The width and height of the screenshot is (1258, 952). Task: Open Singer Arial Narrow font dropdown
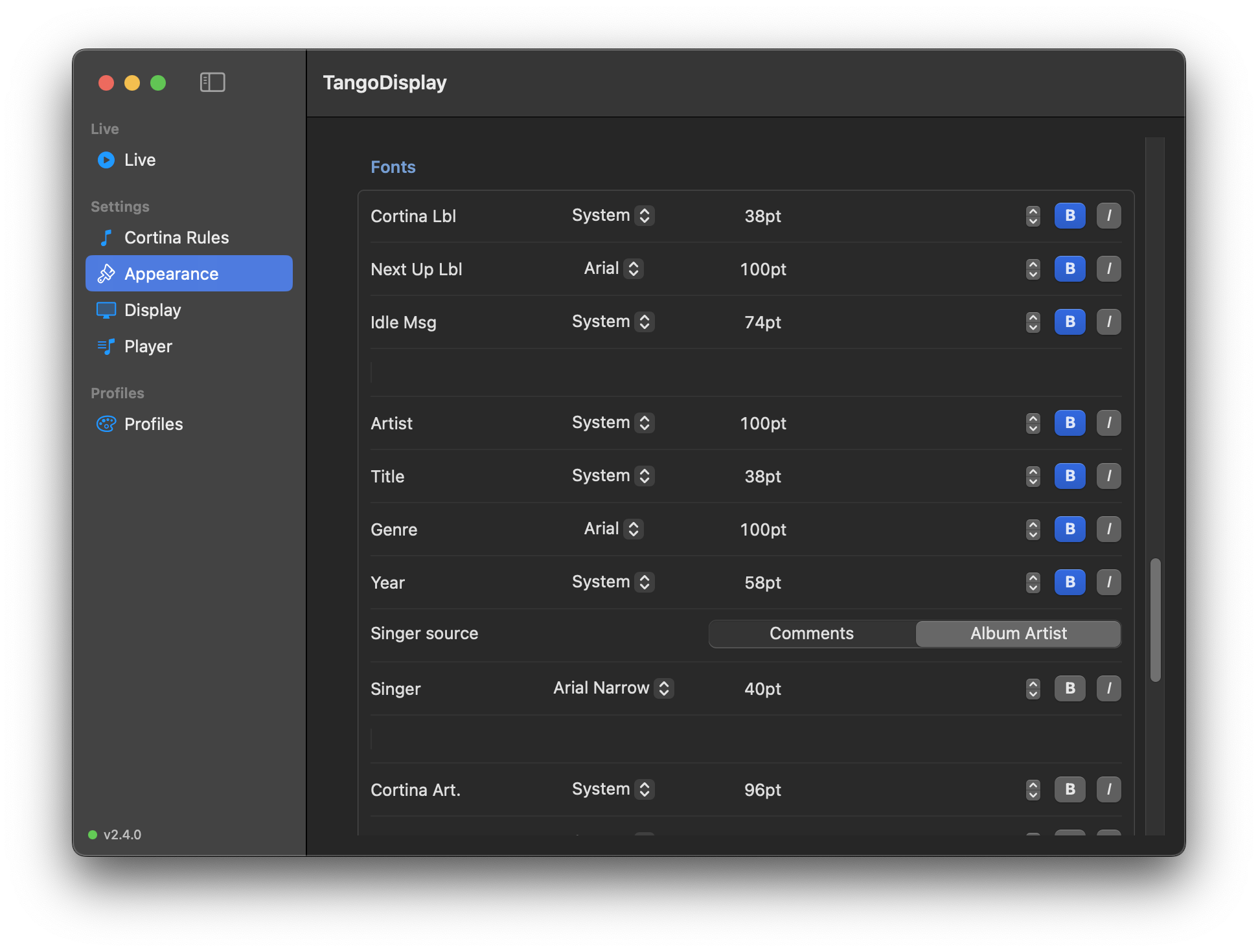[x=613, y=688]
